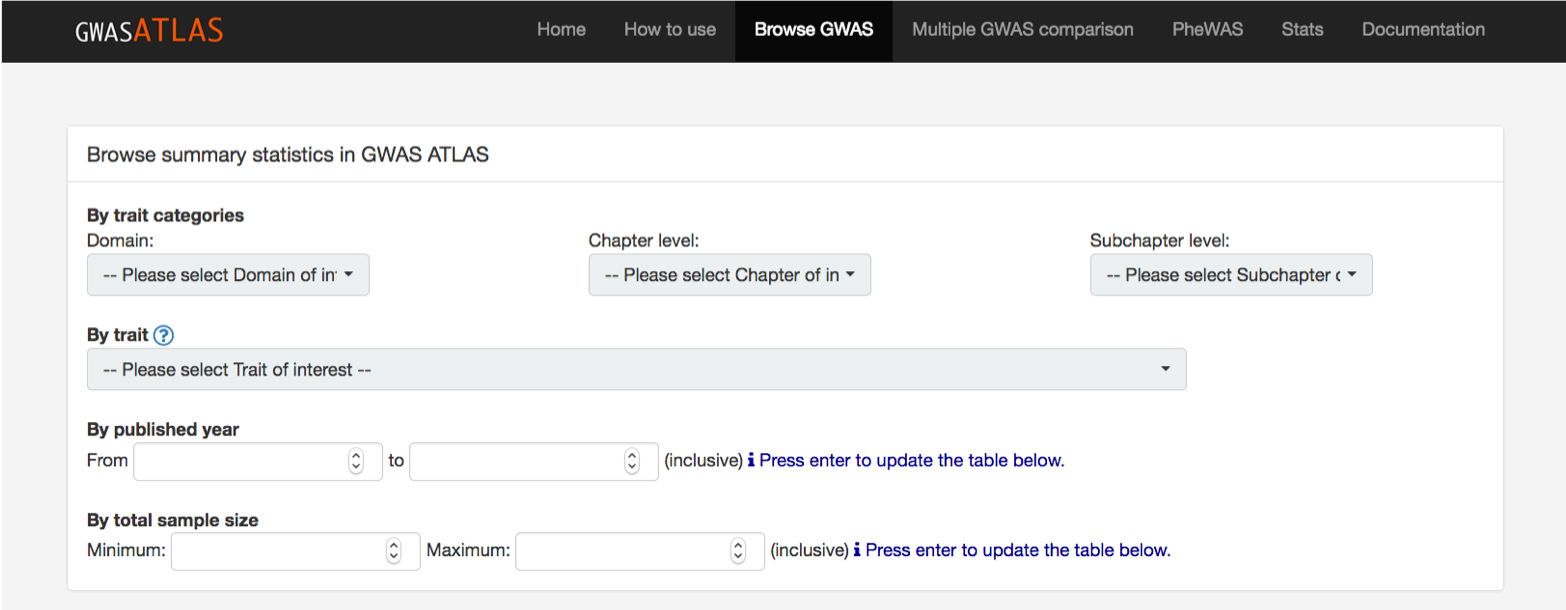Image resolution: width=1566 pixels, height=610 pixels.
Task: Go to the Home page
Action: pyautogui.click(x=561, y=30)
